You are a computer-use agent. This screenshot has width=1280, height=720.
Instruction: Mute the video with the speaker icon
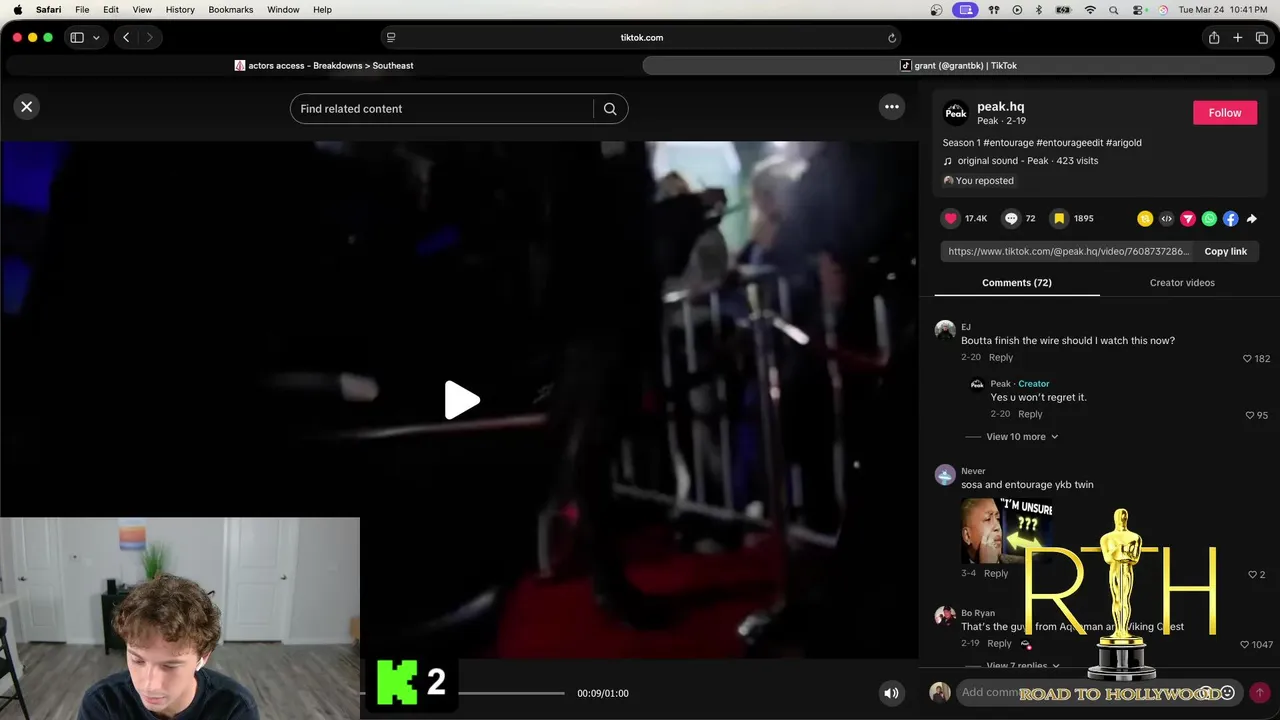[x=891, y=693]
